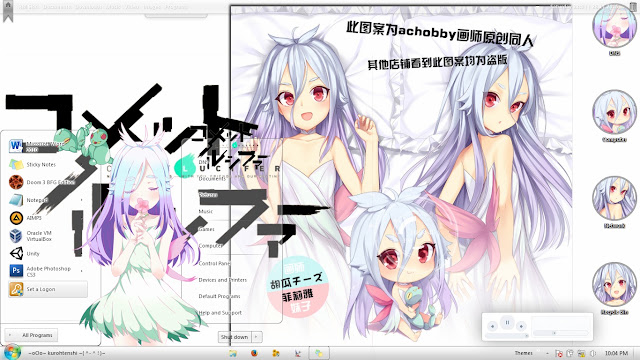Click the kurohtenshi taskbar toolbar text
640x360 pixels.
point(67,353)
